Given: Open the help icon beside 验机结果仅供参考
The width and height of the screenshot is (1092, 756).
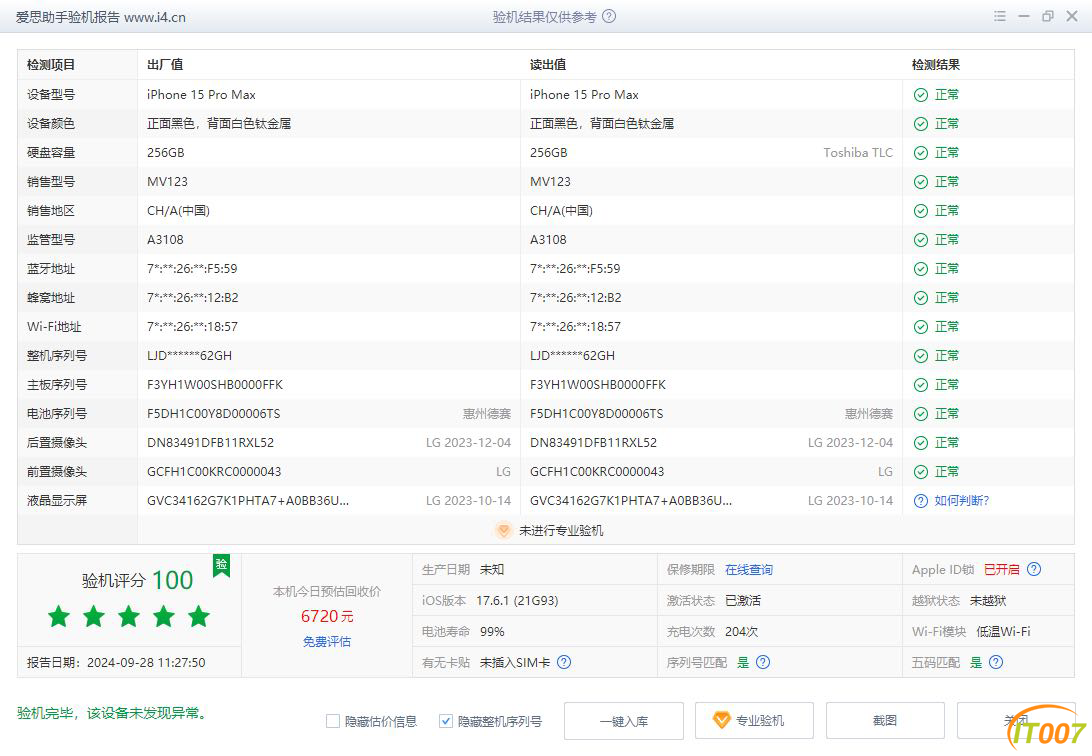Looking at the screenshot, I should click(x=609, y=17).
